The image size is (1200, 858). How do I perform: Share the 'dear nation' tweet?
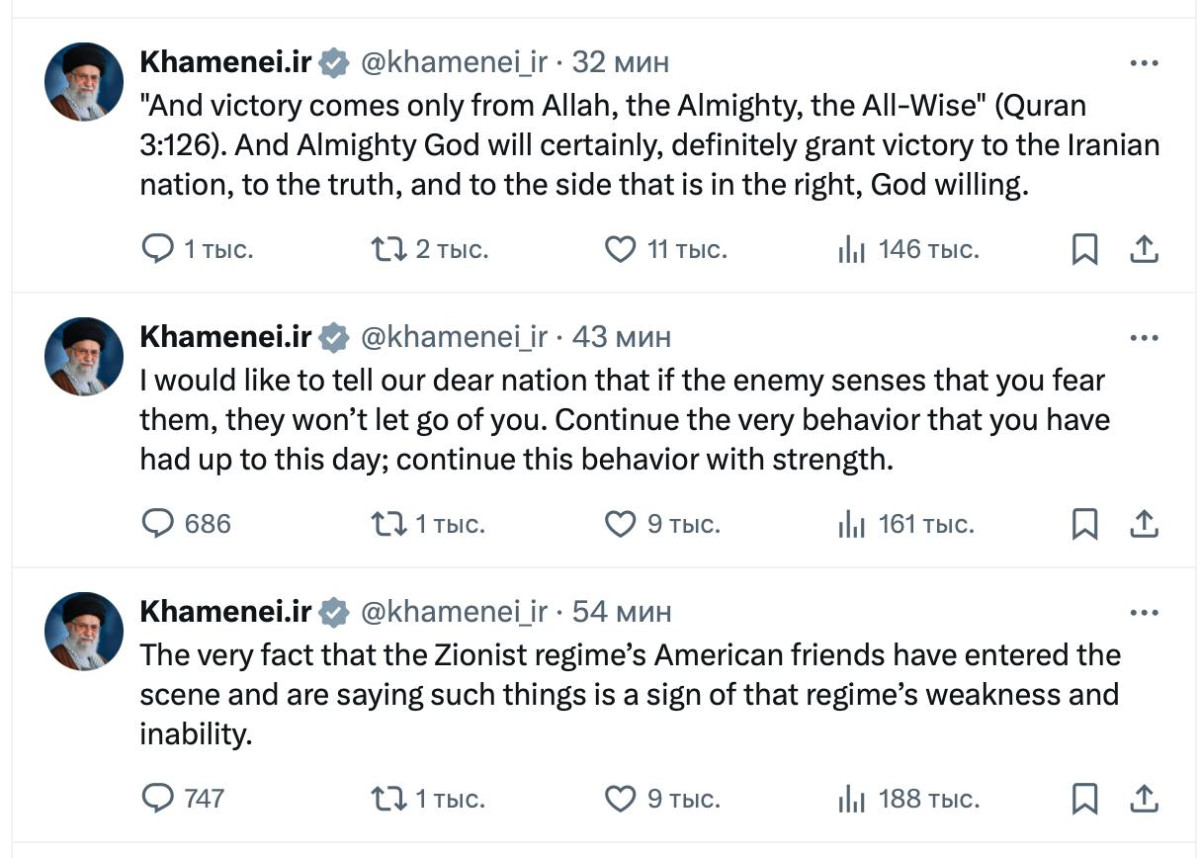pyautogui.click(x=1143, y=523)
